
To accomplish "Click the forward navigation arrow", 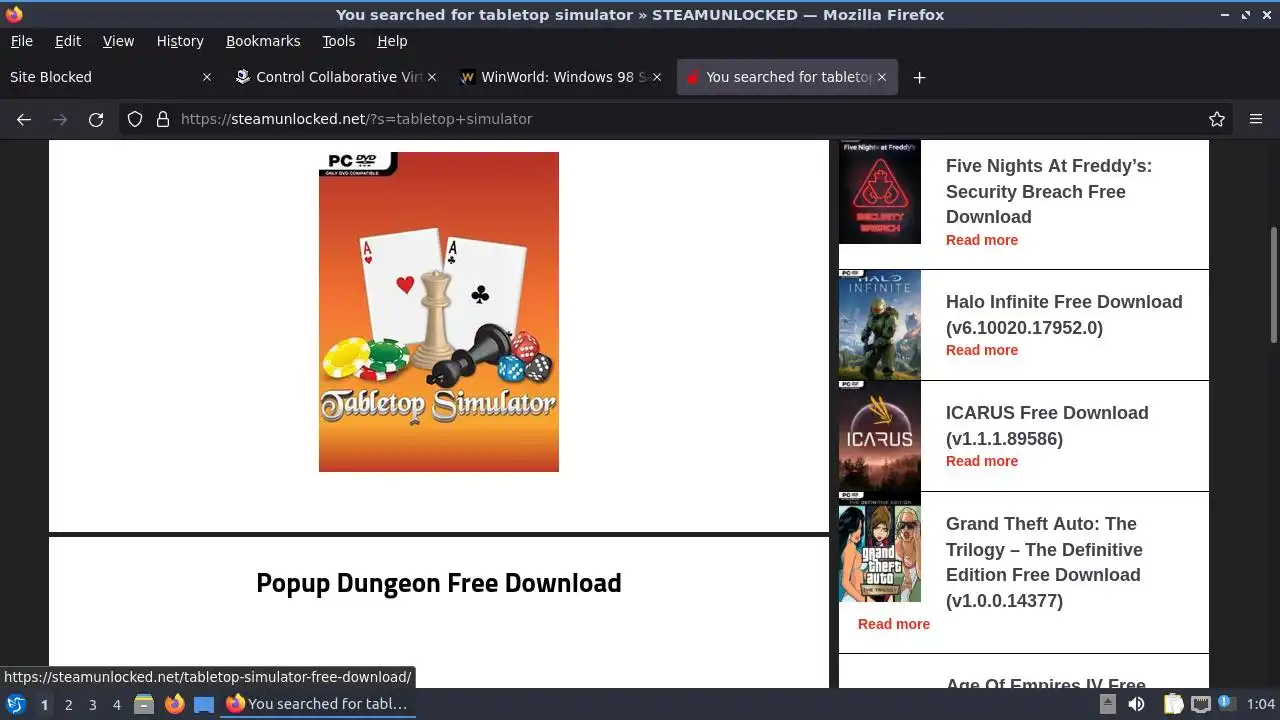I will tap(60, 119).
